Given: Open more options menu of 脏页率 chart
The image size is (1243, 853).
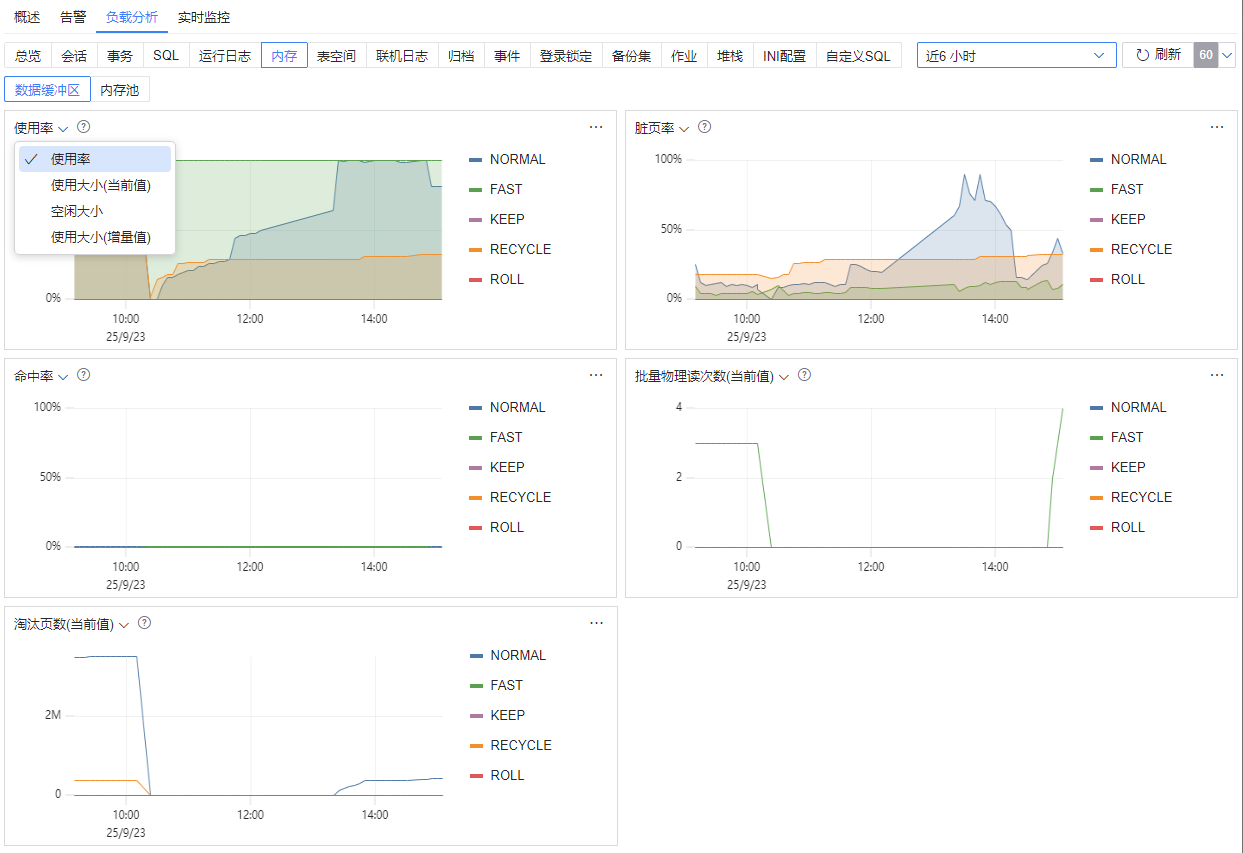Looking at the screenshot, I should click(x=1217, y=127).
